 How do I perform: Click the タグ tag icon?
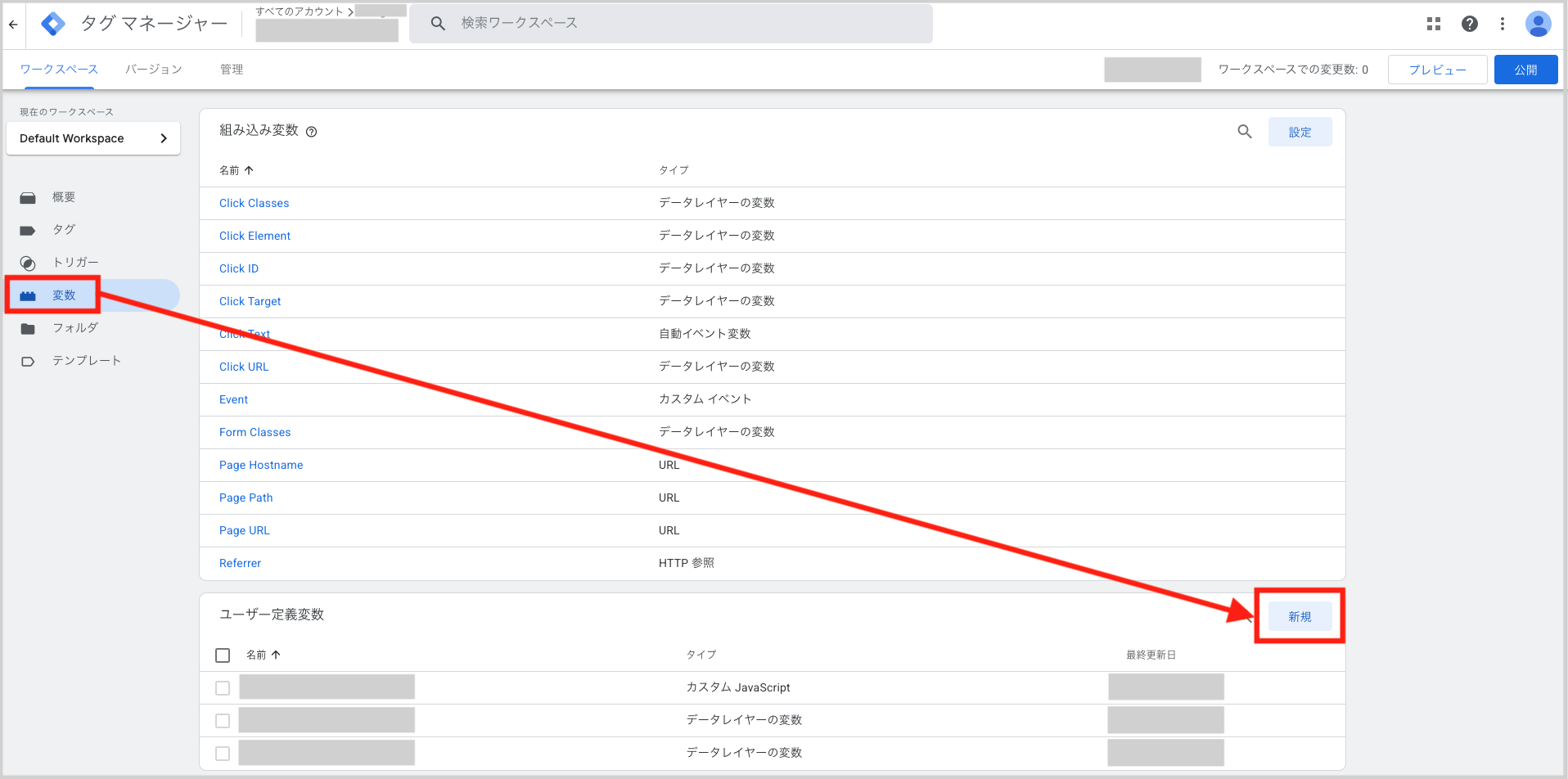point(28,231)
